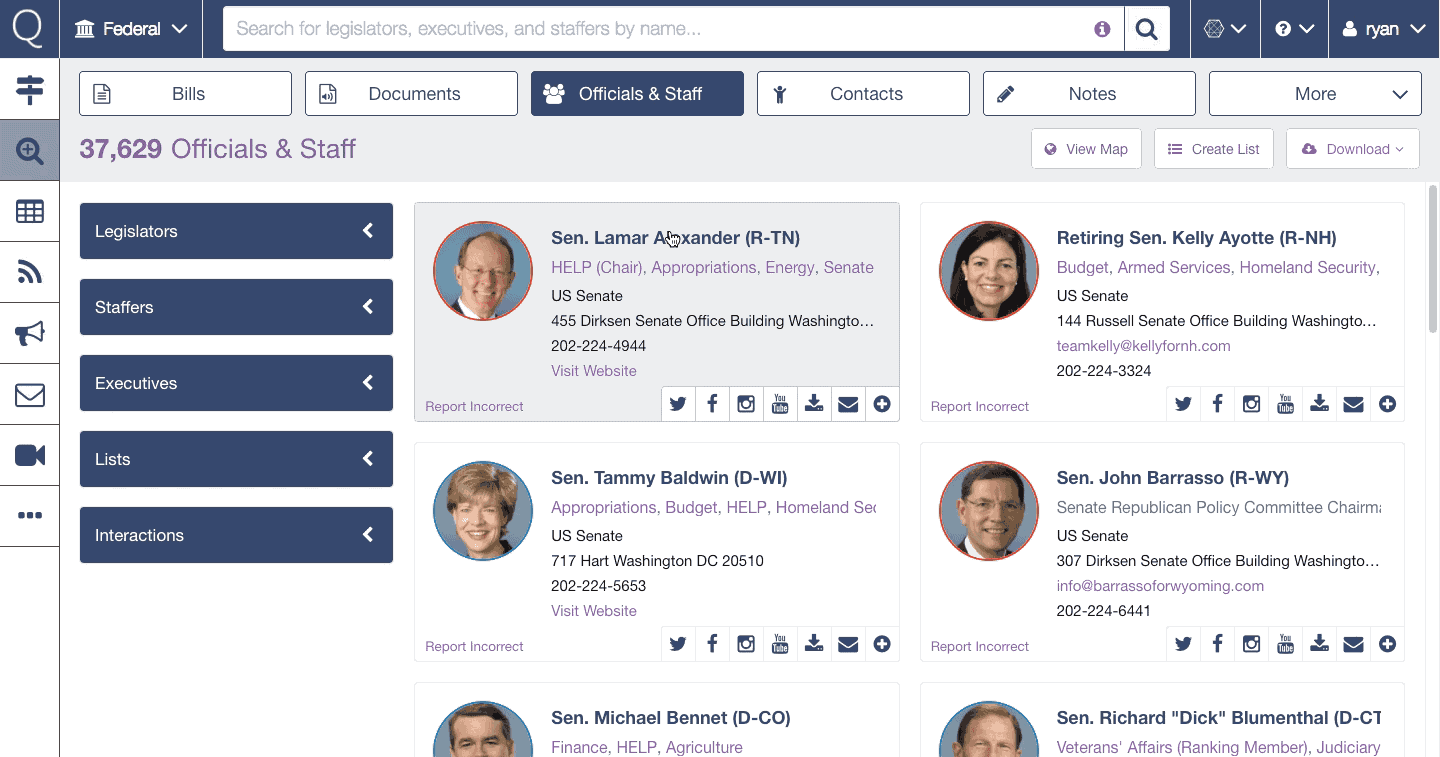The height and width of the screenshot is (757, 1440).
Task: Open the signpost dashboard sidebar icon
Action: coord(30,90)
